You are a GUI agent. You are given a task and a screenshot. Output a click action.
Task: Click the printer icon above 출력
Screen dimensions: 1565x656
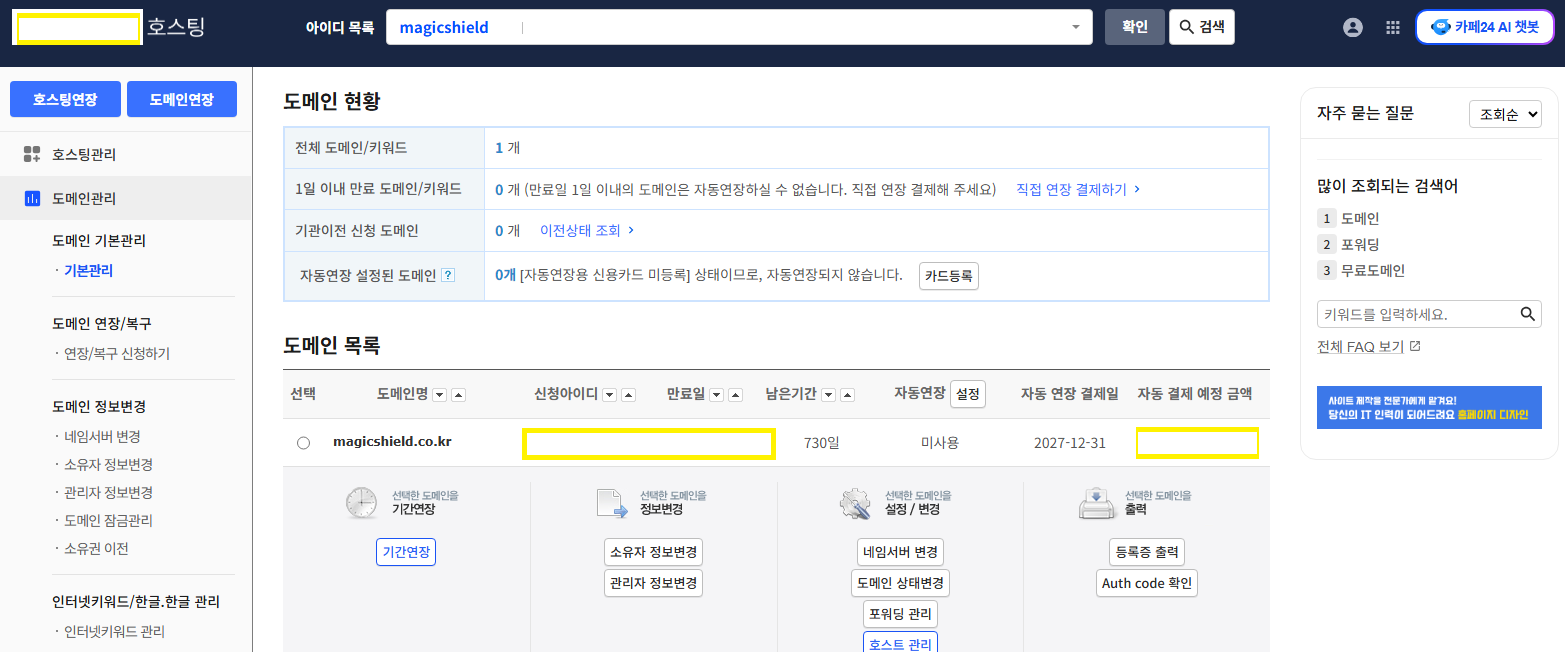tap(1097, 503)
